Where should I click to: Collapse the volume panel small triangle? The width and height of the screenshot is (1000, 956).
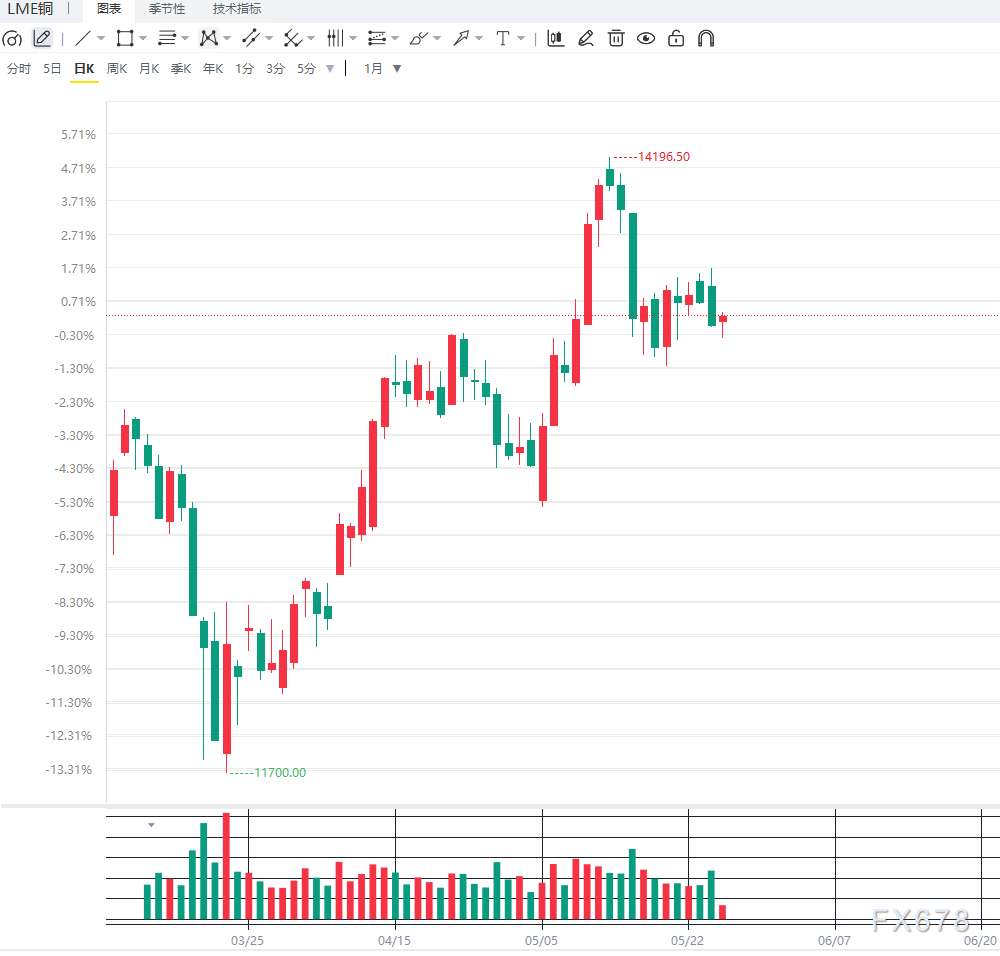coord(151,825)
